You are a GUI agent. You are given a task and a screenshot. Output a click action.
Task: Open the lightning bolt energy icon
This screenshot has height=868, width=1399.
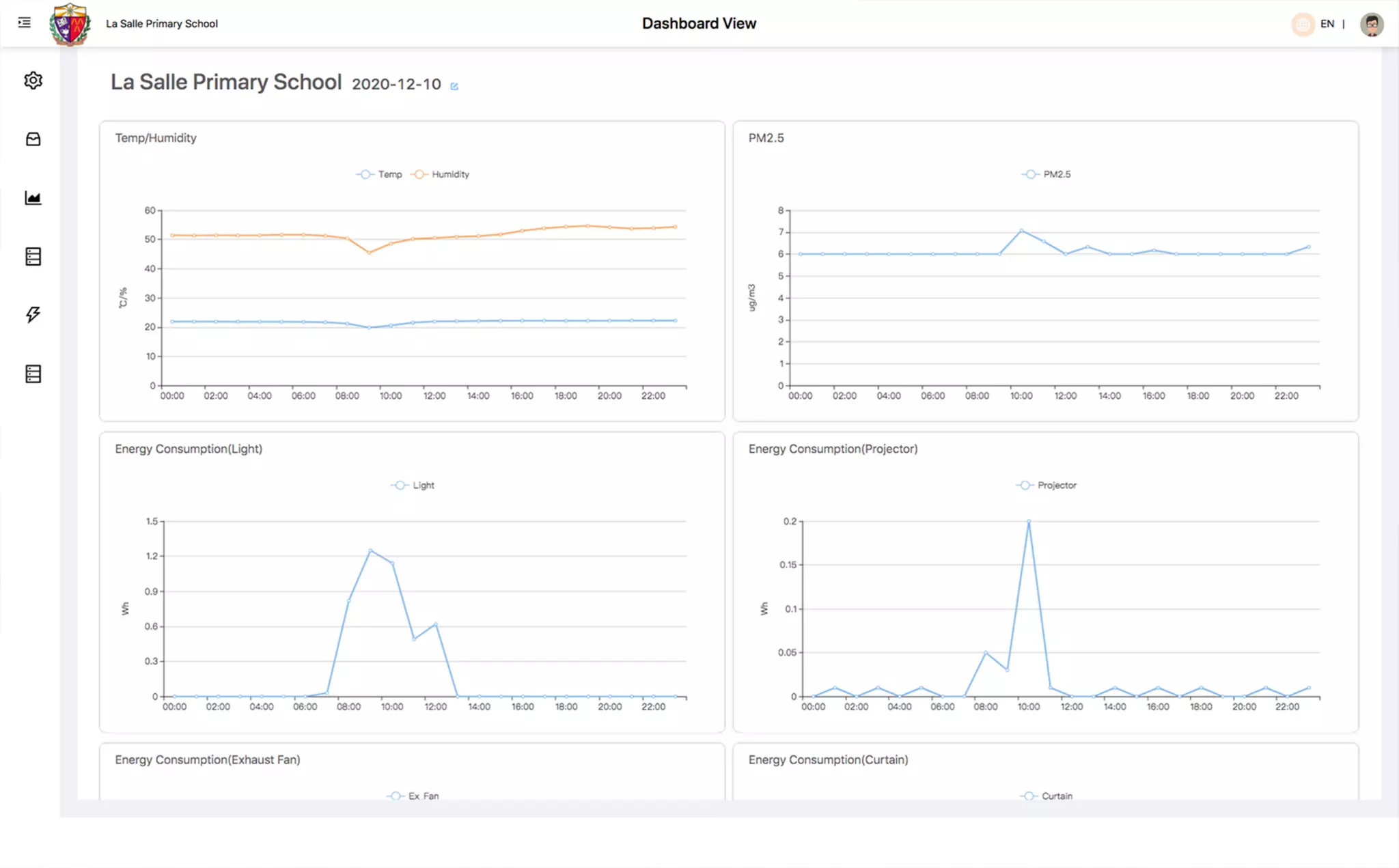coord(33,315)
